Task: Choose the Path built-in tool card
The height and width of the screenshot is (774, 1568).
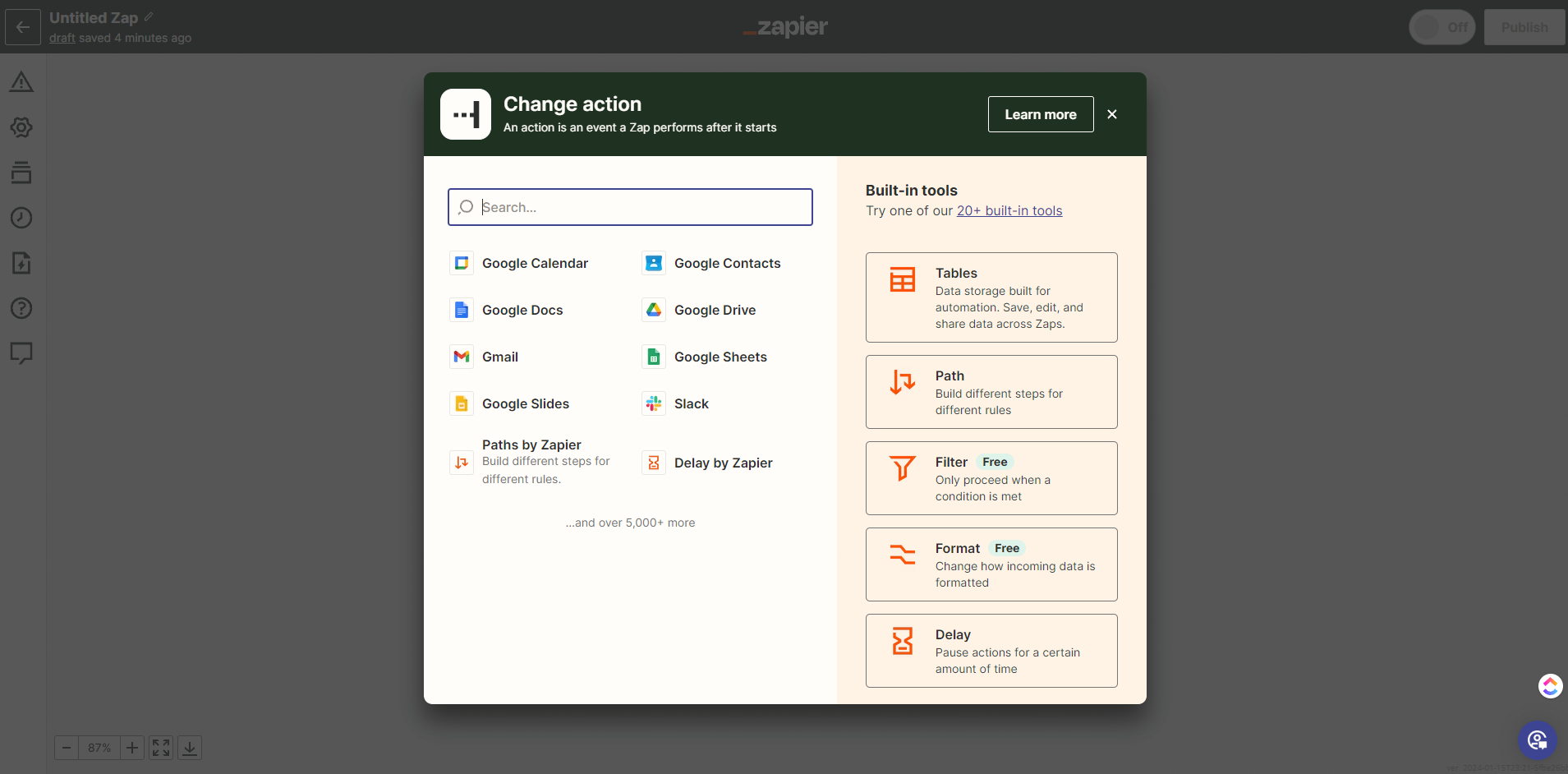Action: point(991,392)
